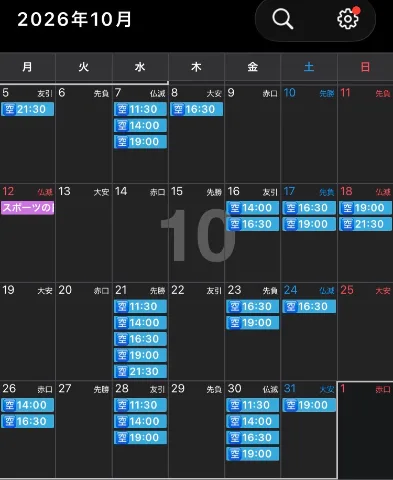
Task: Tap the 空 icon on October 18 21:30 event
Action: [347, 224]
